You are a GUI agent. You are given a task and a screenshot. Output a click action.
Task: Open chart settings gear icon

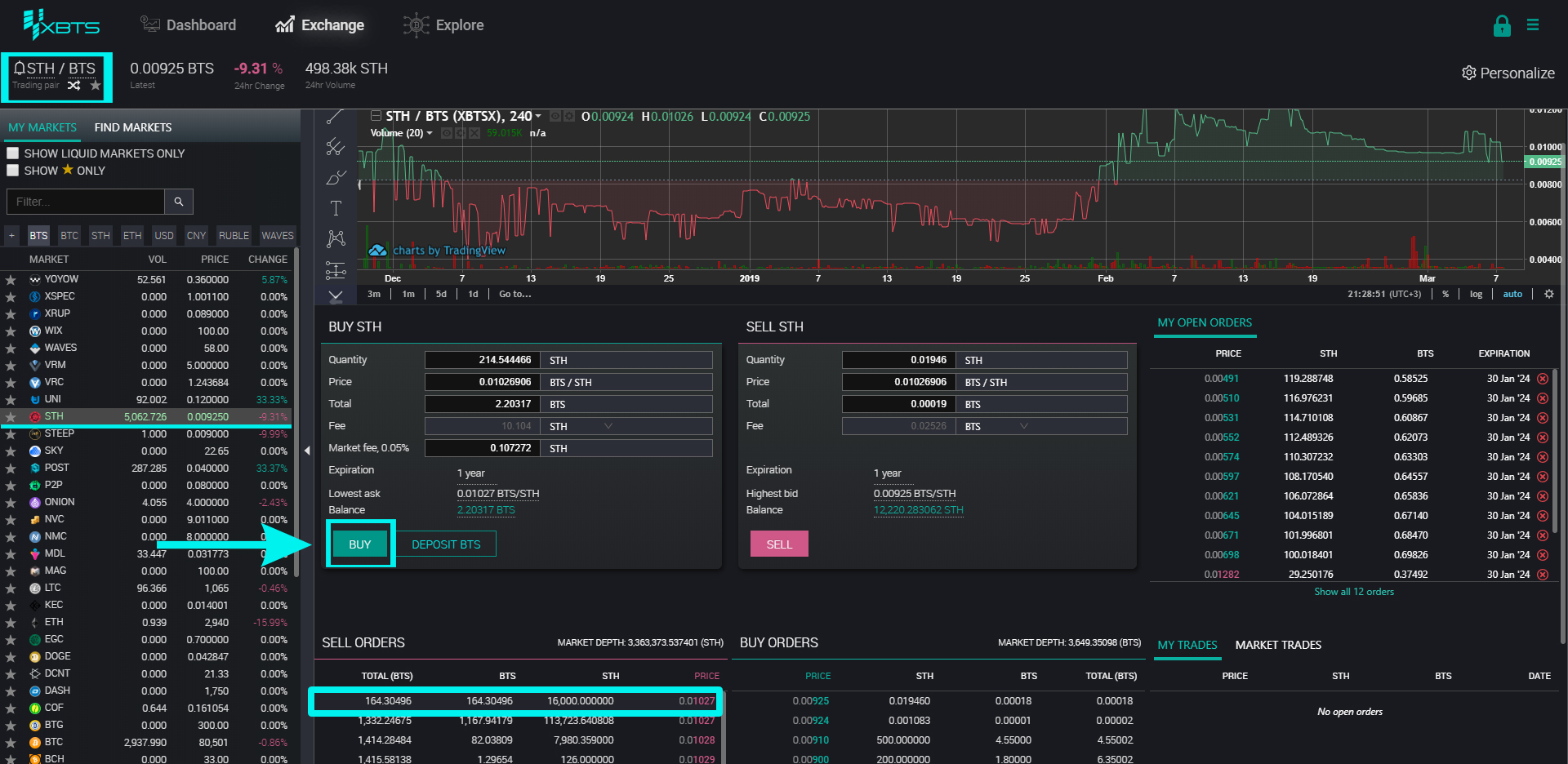coord(1548,294)
